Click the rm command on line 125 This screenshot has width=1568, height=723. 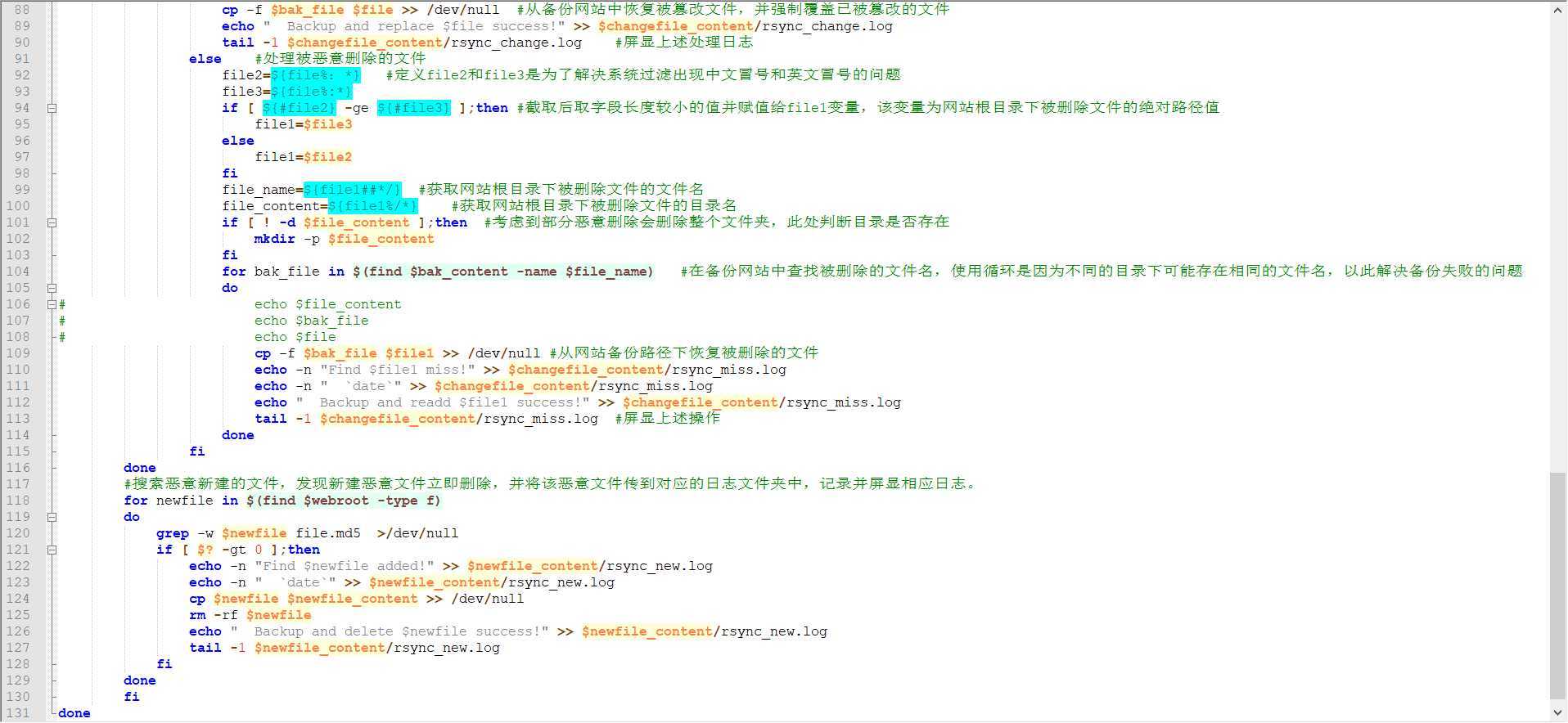click(x=197, y=615)
